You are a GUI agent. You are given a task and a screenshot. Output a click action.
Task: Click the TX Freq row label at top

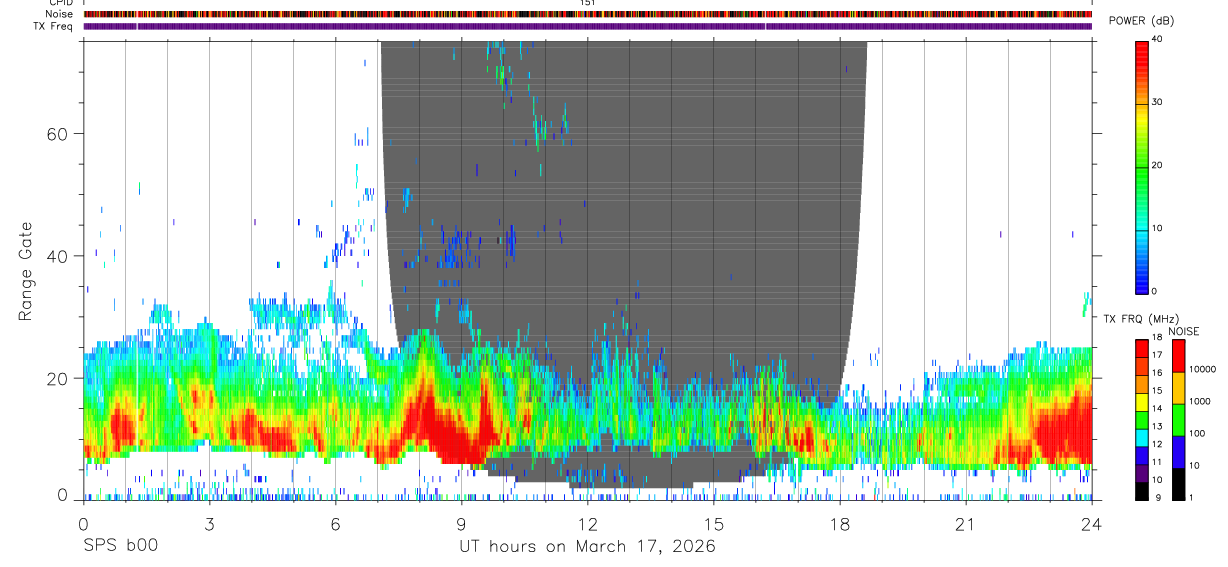pyautogui.click(x=52, y=26)
